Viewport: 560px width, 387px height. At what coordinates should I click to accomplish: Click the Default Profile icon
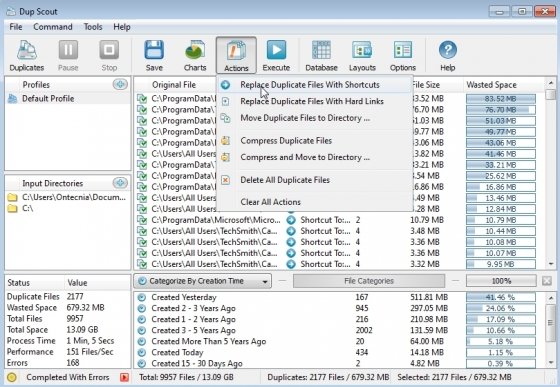pos(12,99)
